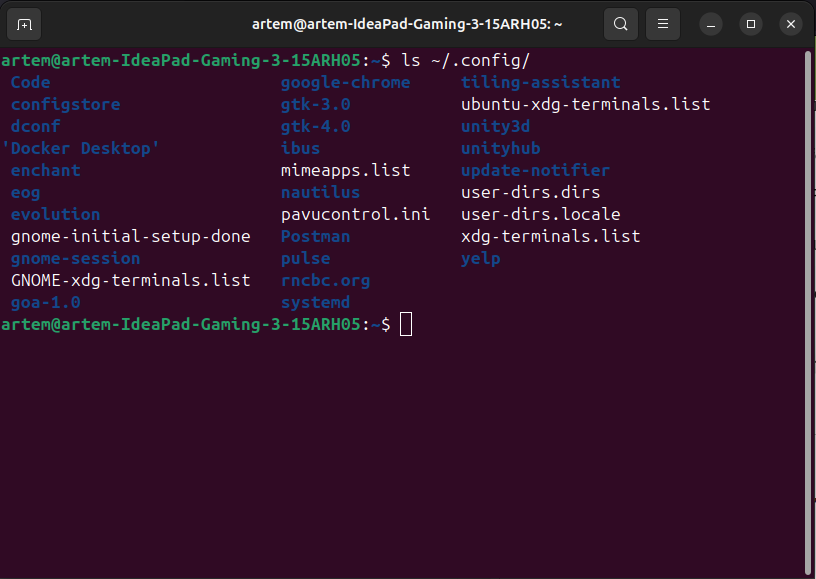Viewport: 816px width, 579px height.
Task: Click the gnome-initial-setup-done file entry
Action: (130, 236)
